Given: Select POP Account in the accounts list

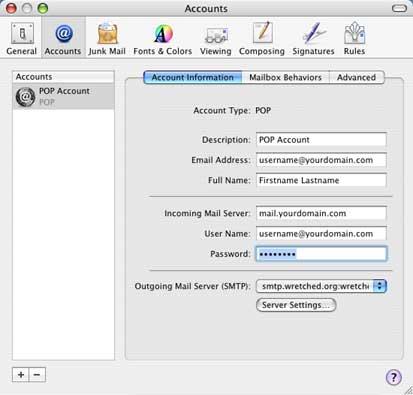Looking at the screenshot, I should [x=63, y=96].
